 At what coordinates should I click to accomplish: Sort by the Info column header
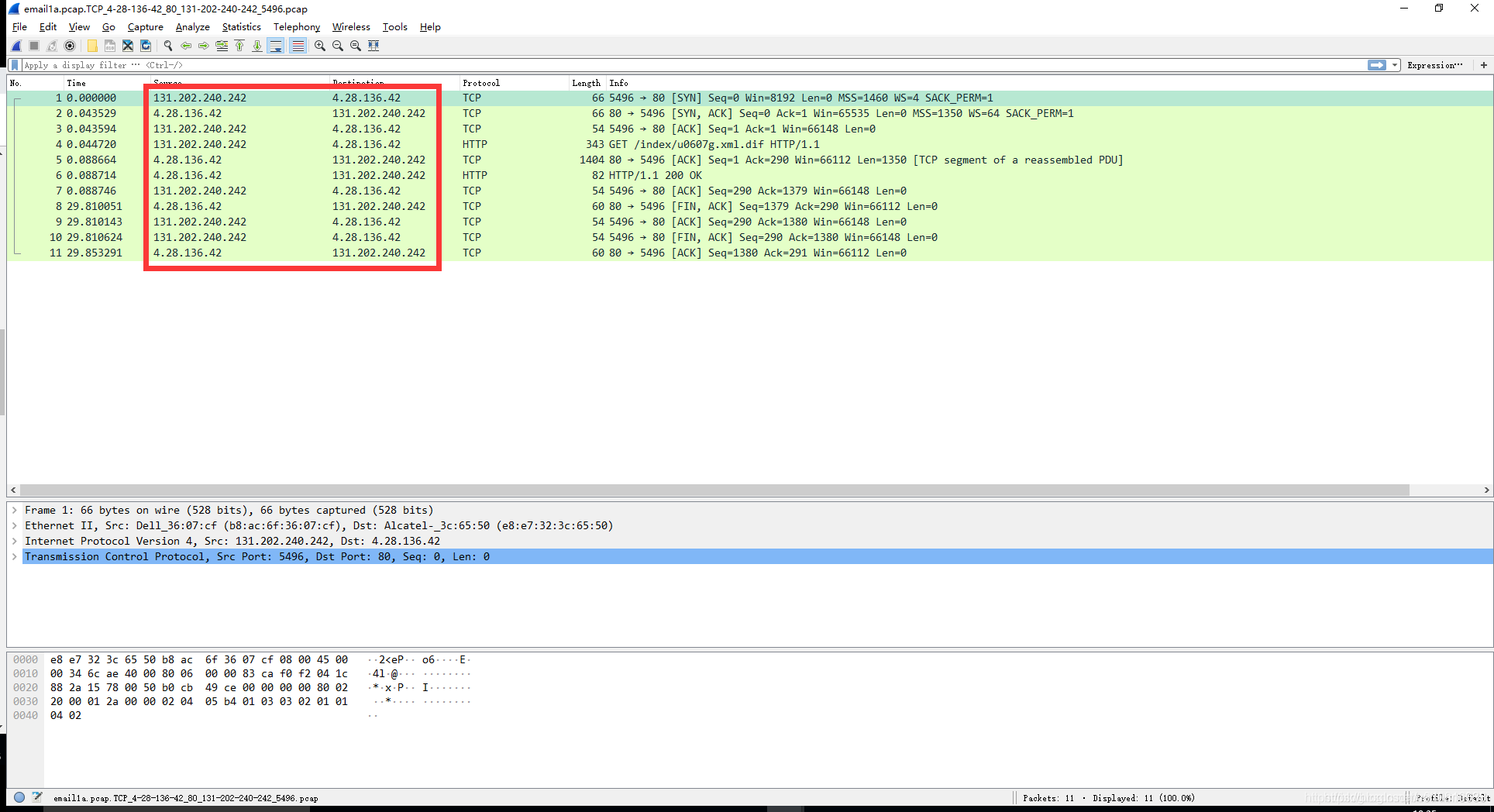(1049, 83)
